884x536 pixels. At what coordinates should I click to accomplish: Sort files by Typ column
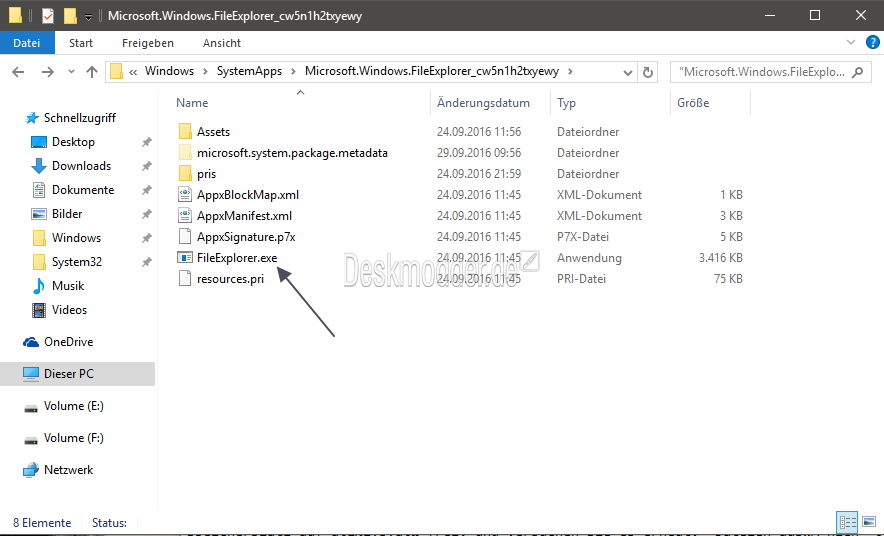tap(566, 103)
